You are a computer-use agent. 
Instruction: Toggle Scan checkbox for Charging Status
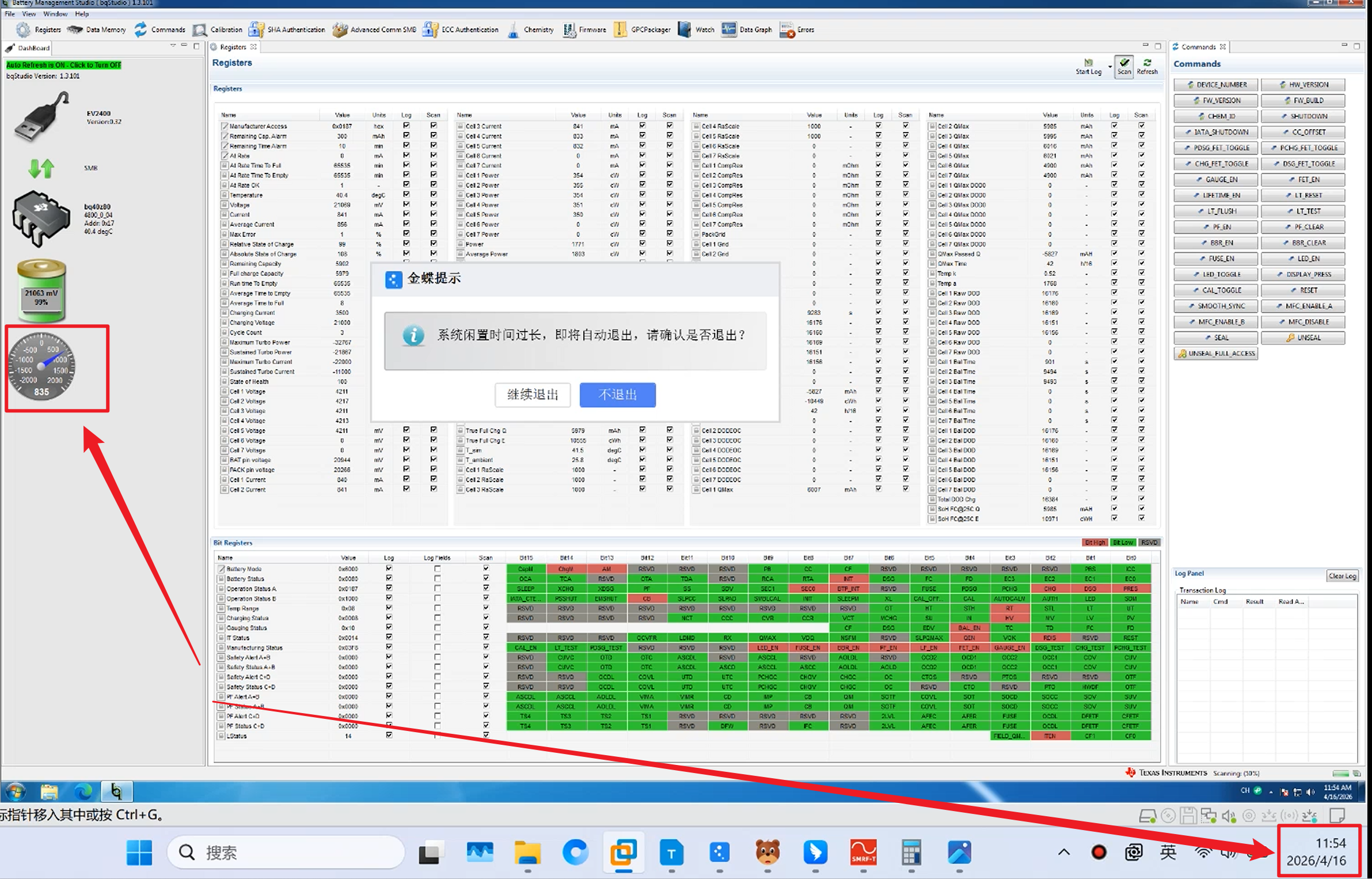coord(486,617)
